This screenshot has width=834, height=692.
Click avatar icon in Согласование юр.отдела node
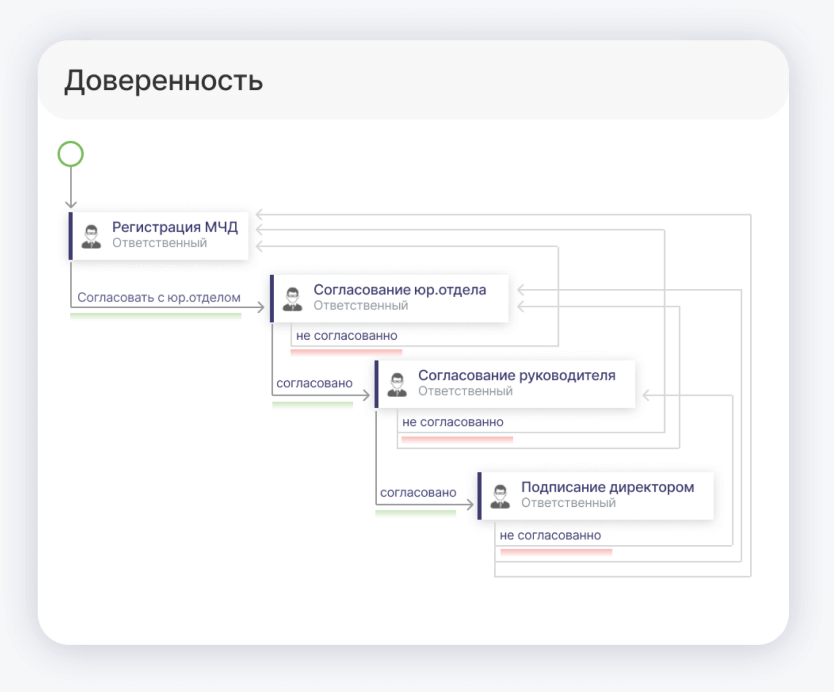click(x=292, y=298)
